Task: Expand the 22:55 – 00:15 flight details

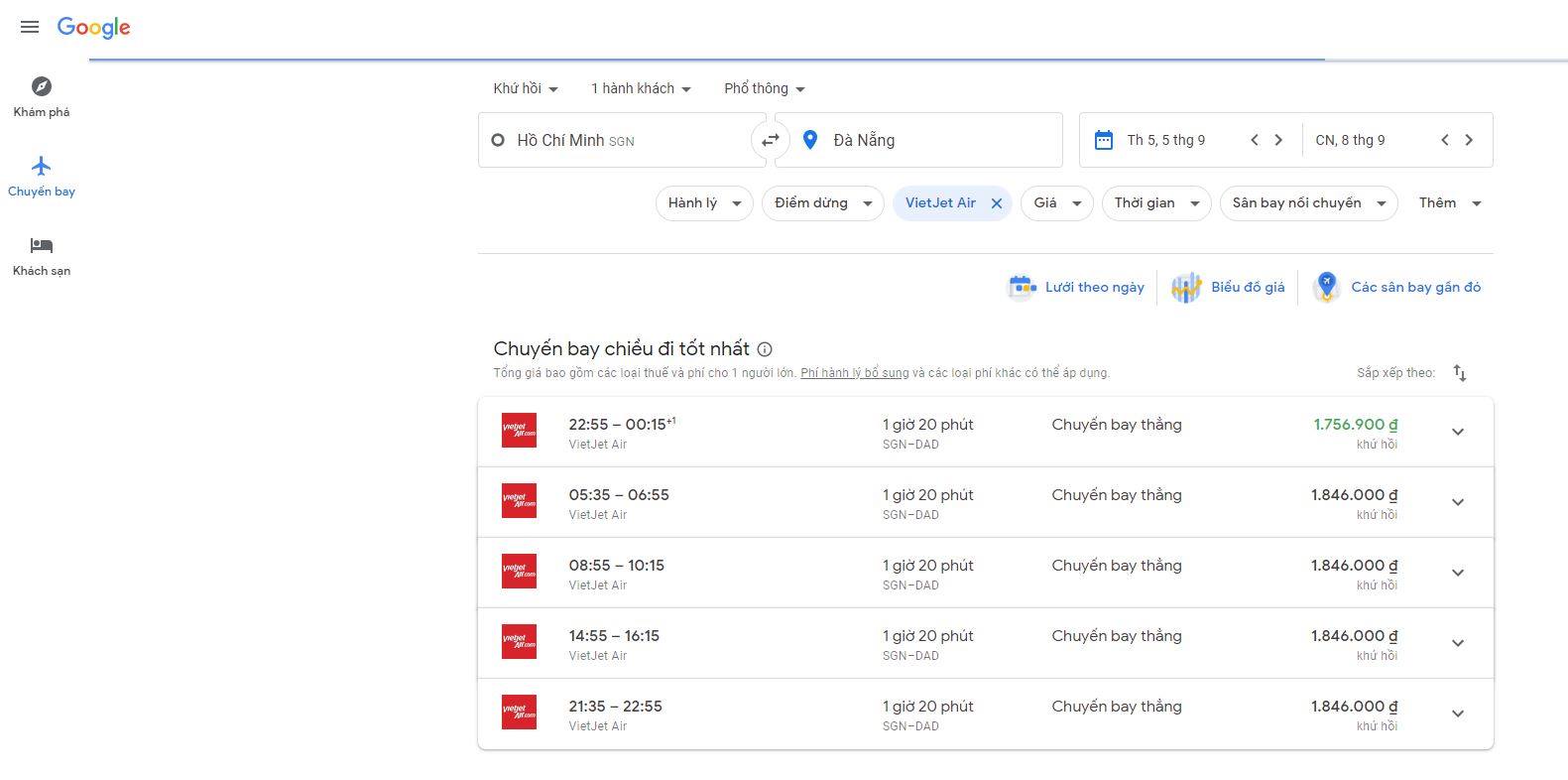Action: click(x=1457, y=432)
